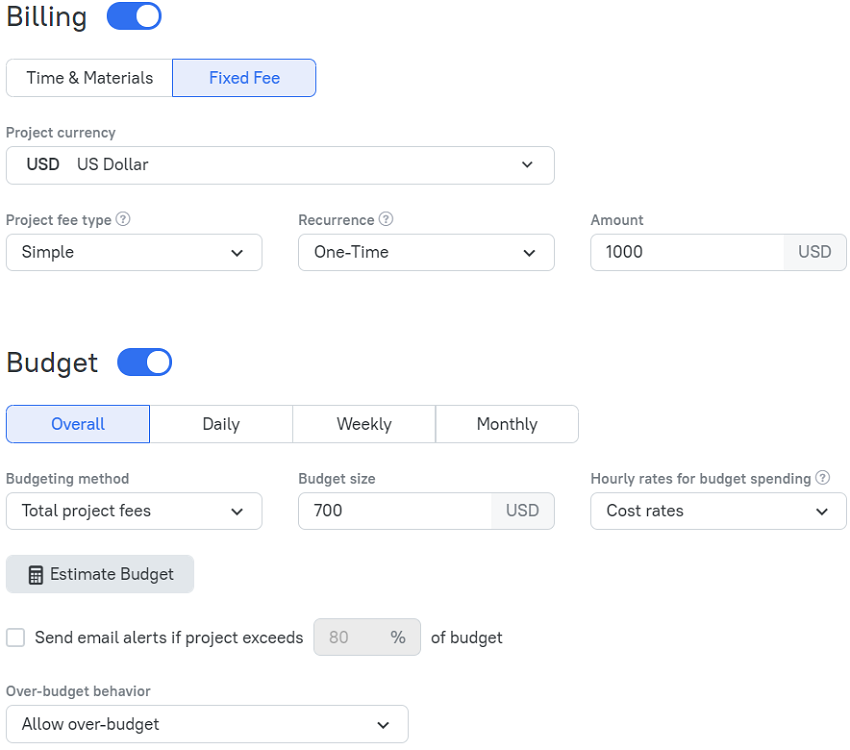Open the Budgeting method dropdown
The height and width of the screenshot is (750, 850).
pyautogui.click(x=134, y=511)
